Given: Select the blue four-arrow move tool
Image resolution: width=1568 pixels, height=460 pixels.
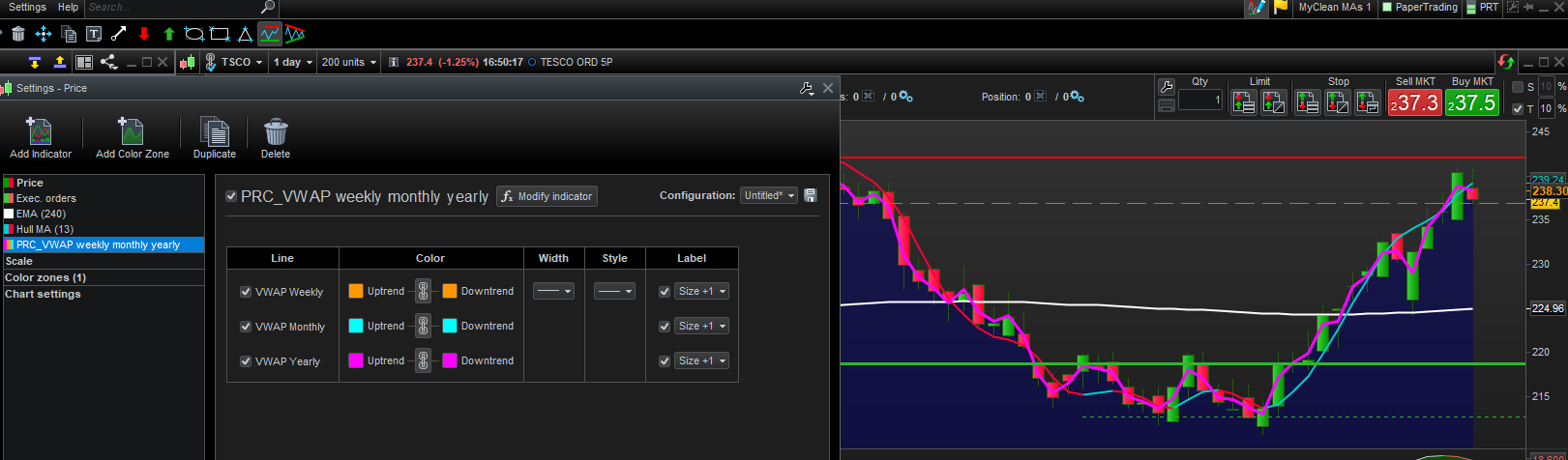Looking at the screenshot, I should pyautogui.click(x=44, y=34).
